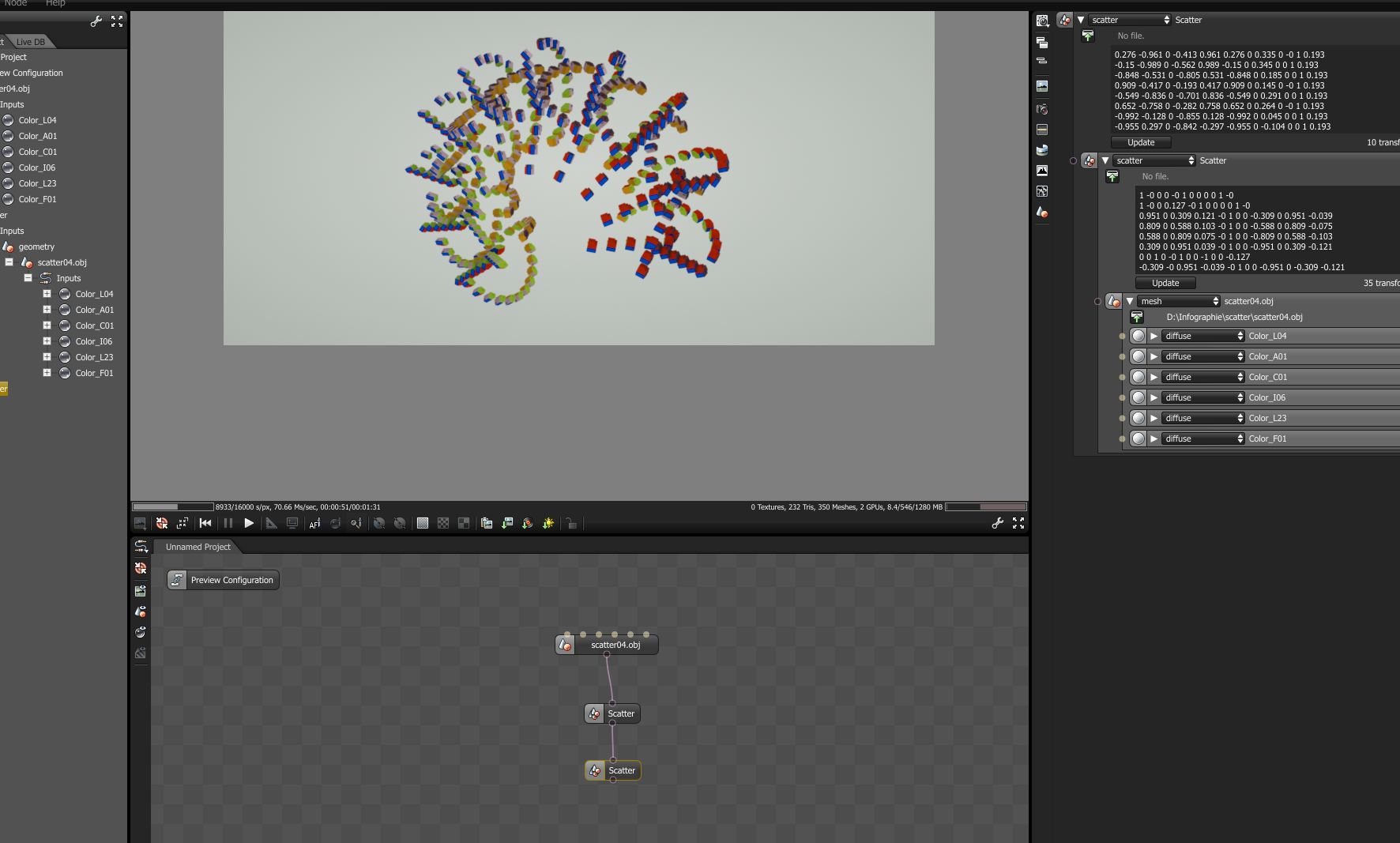Open the Help menu

pyautogui.click(x=55, y=3)
